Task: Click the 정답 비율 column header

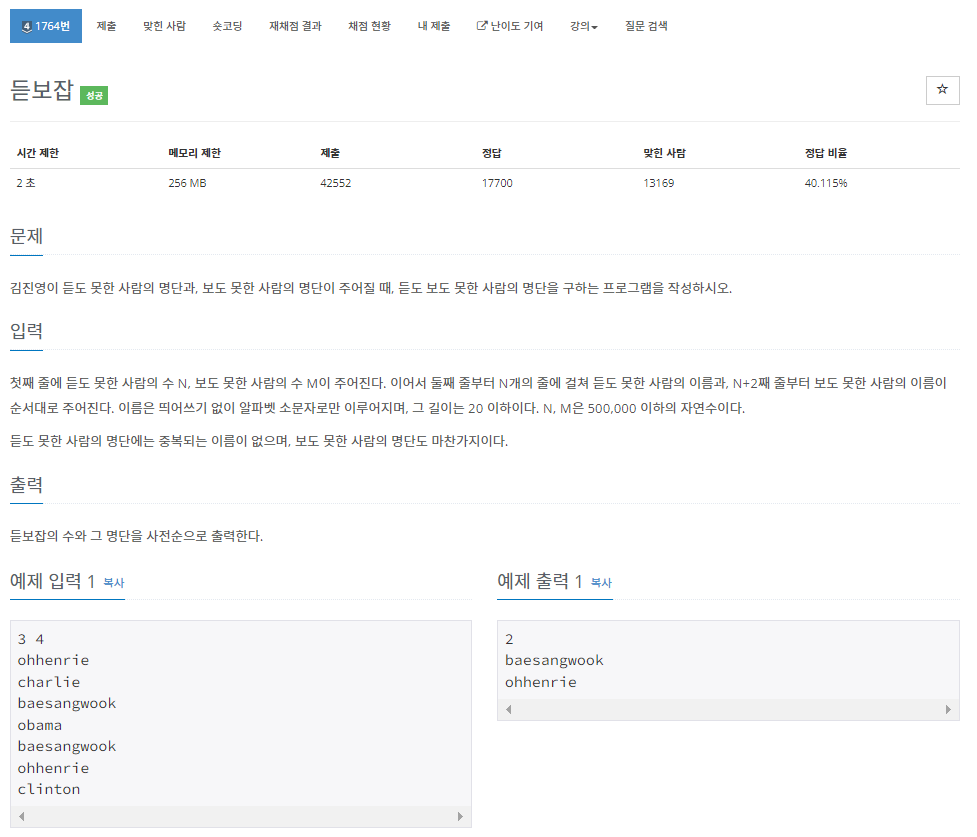Action: (x=826, y=153)
